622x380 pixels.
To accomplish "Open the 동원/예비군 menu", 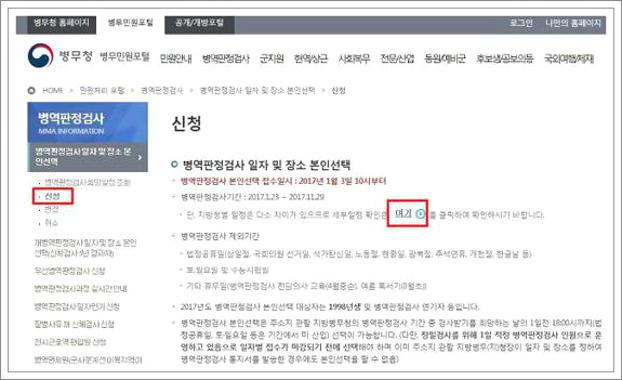I will [445, 59].
